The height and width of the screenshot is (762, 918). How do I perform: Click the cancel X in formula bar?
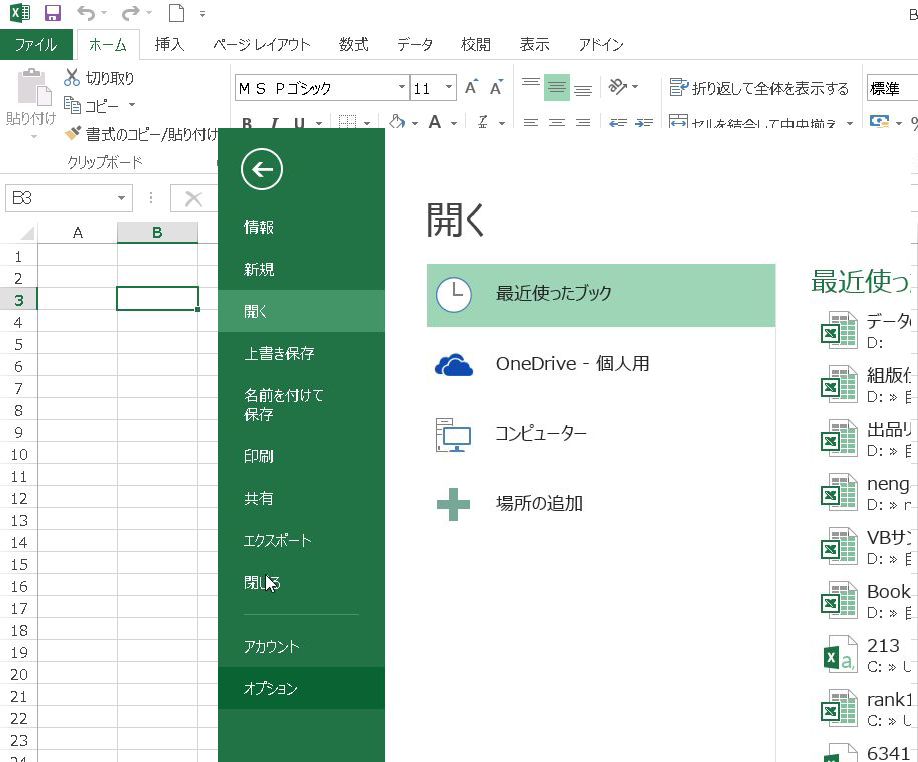tap(193, 199)
